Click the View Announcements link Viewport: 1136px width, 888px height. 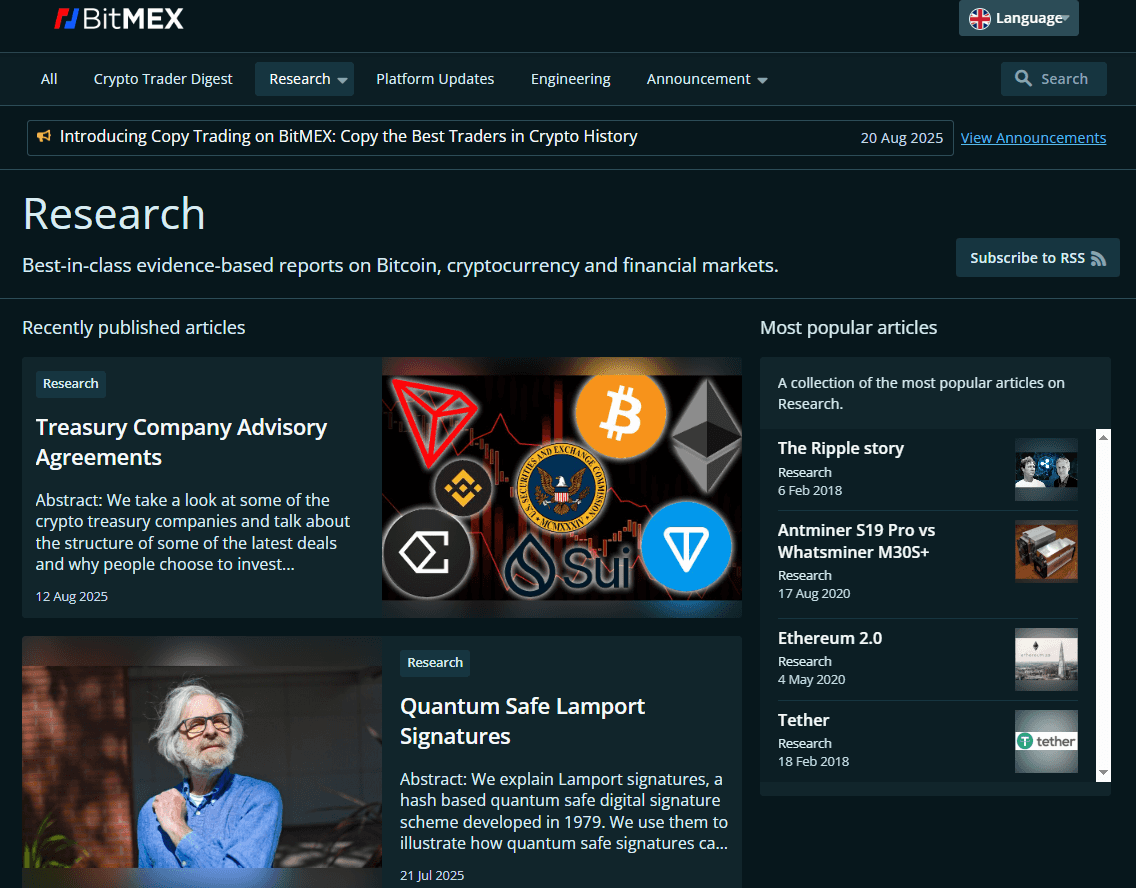[x=1033, y=138]
